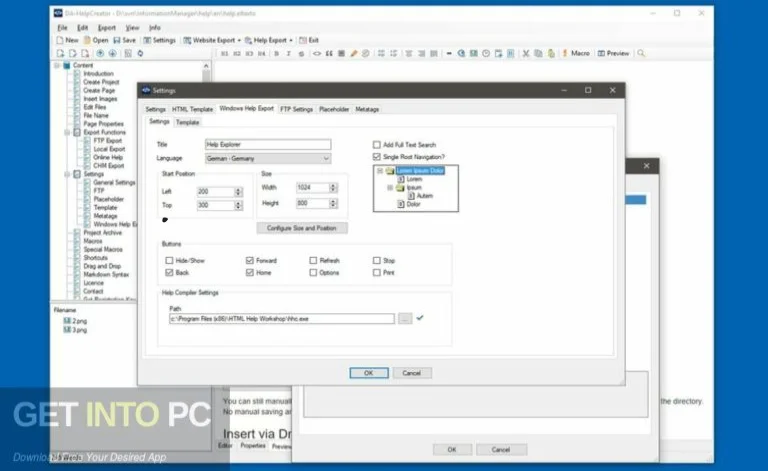768x471 pixels.
Task: Enable the Refresh button checkbox
Action: [313, 260]
